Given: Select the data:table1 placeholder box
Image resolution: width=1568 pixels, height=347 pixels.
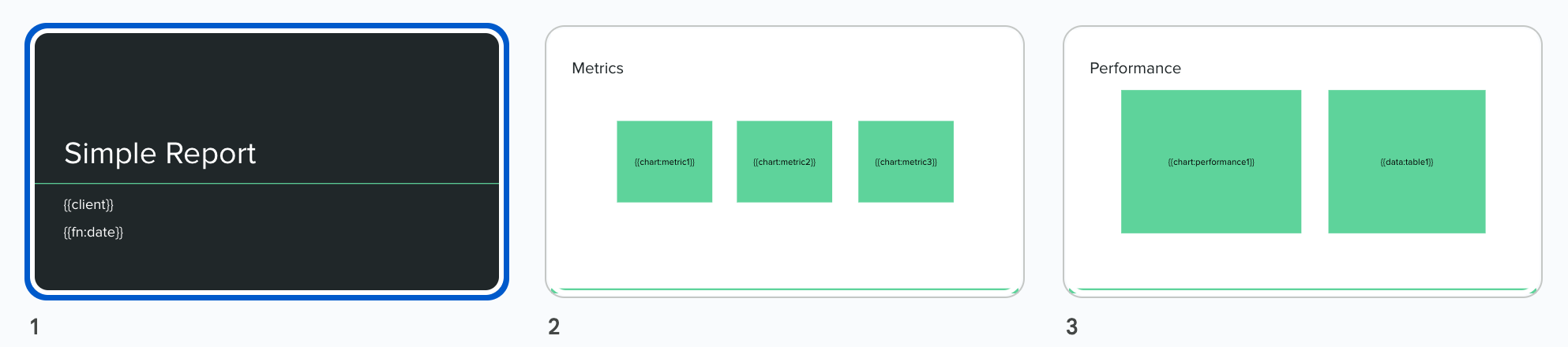Looking at the screenshot, I should pos(1407,162).
